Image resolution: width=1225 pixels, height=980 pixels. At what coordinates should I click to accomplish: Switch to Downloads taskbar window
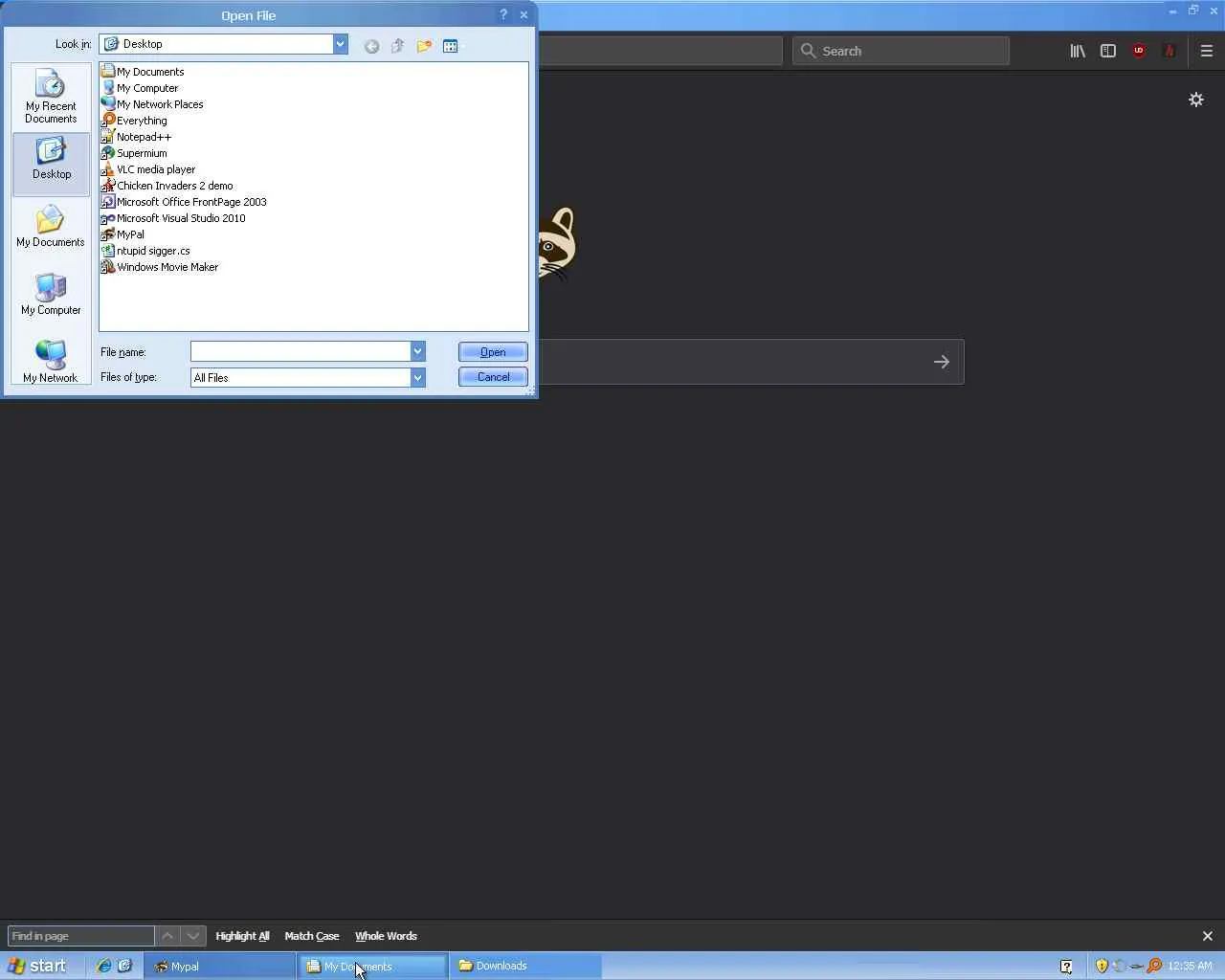pyautogui.click(x=525, y=967)
